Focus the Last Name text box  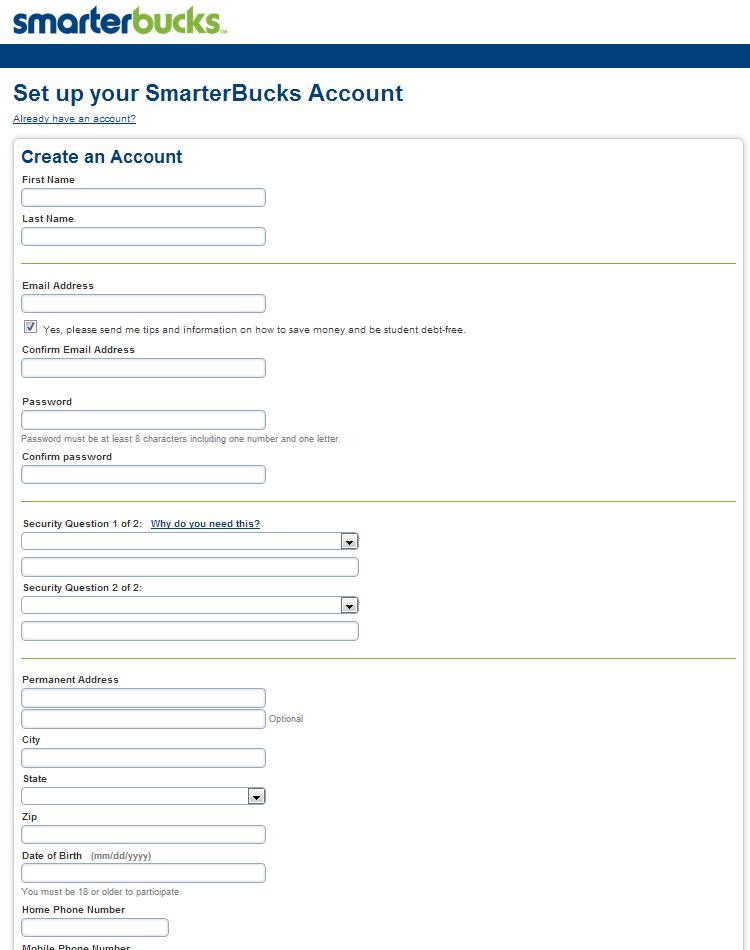click(143, 237)
